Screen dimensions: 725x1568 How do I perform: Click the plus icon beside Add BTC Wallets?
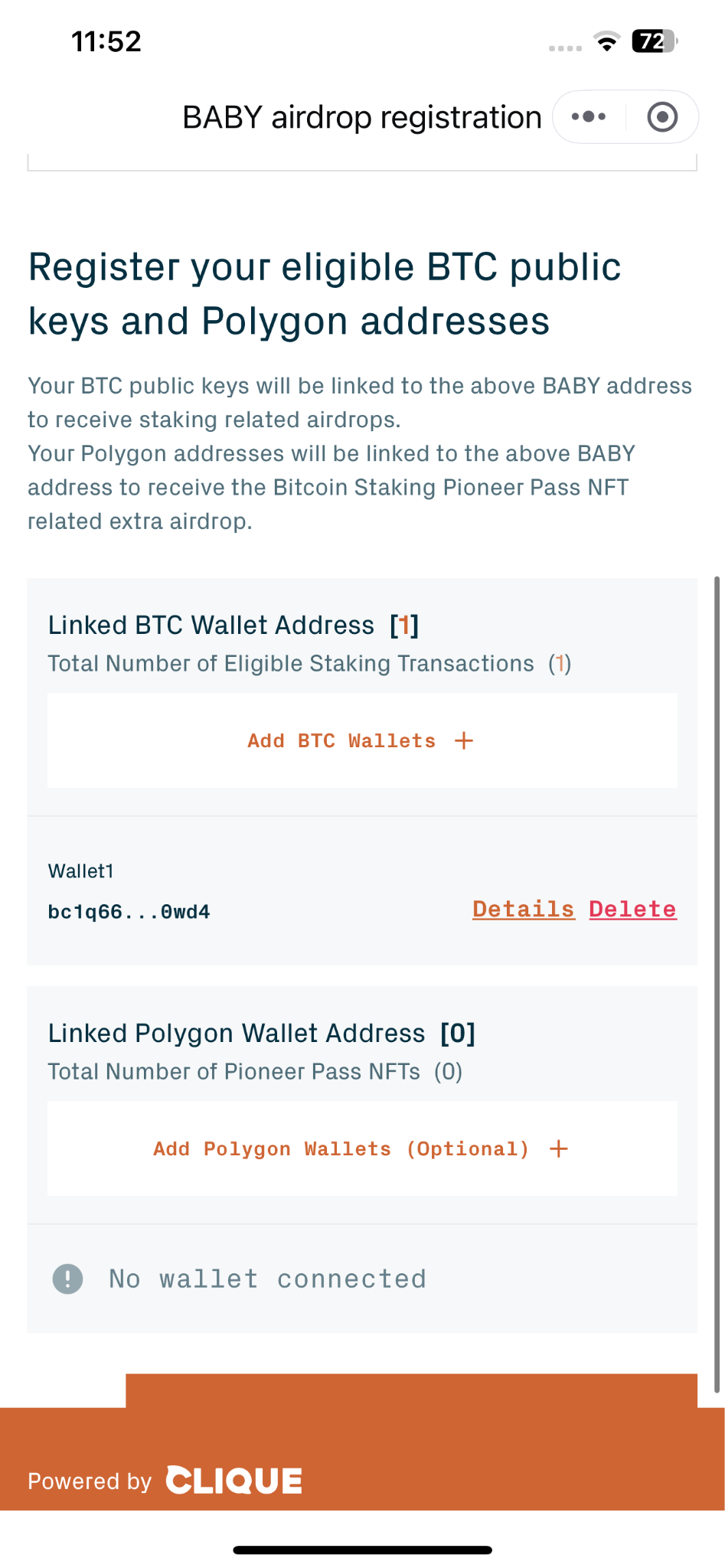click(464, 740)
